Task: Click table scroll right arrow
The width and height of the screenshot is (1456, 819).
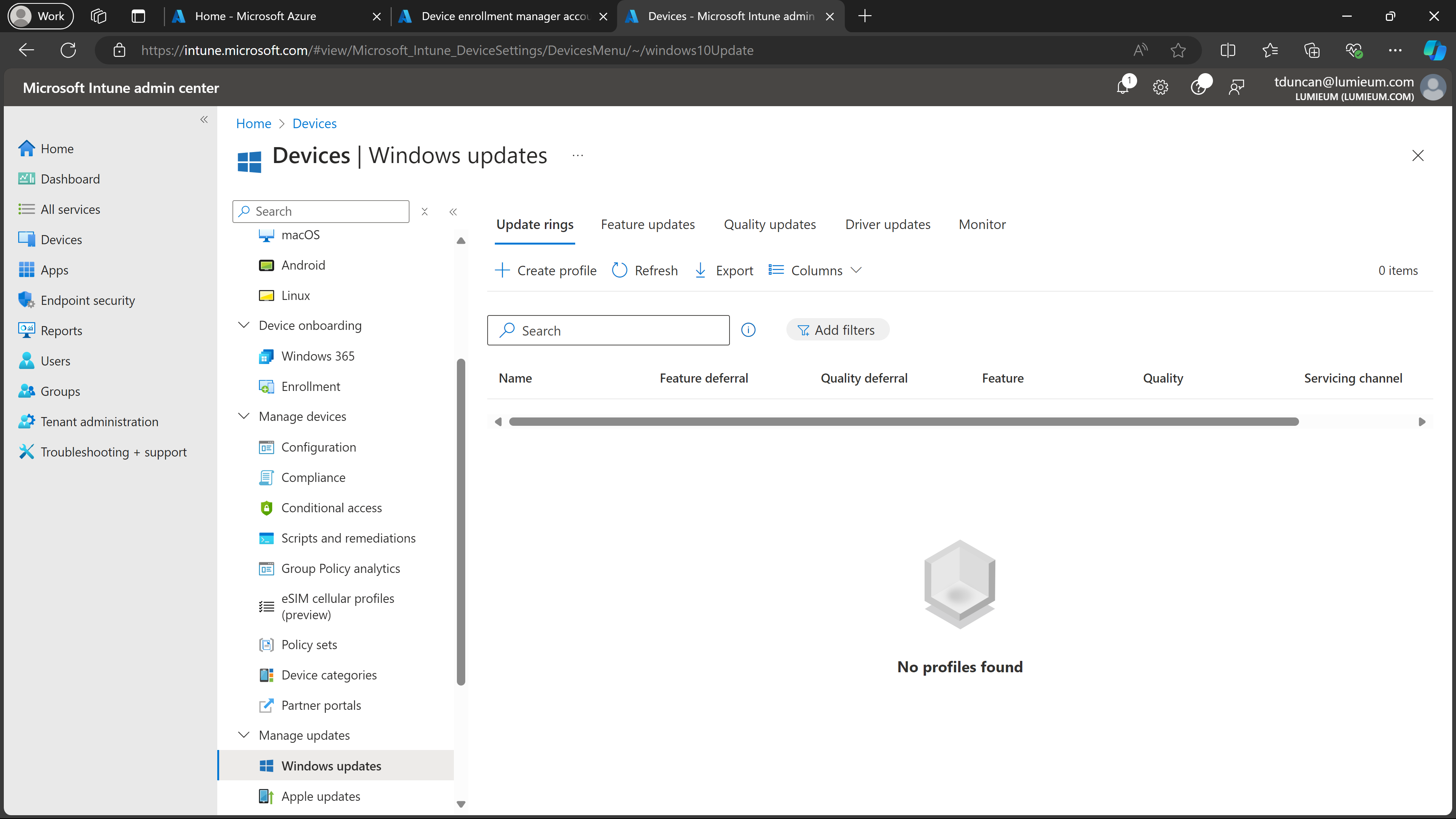Action: pos(1422,422)
